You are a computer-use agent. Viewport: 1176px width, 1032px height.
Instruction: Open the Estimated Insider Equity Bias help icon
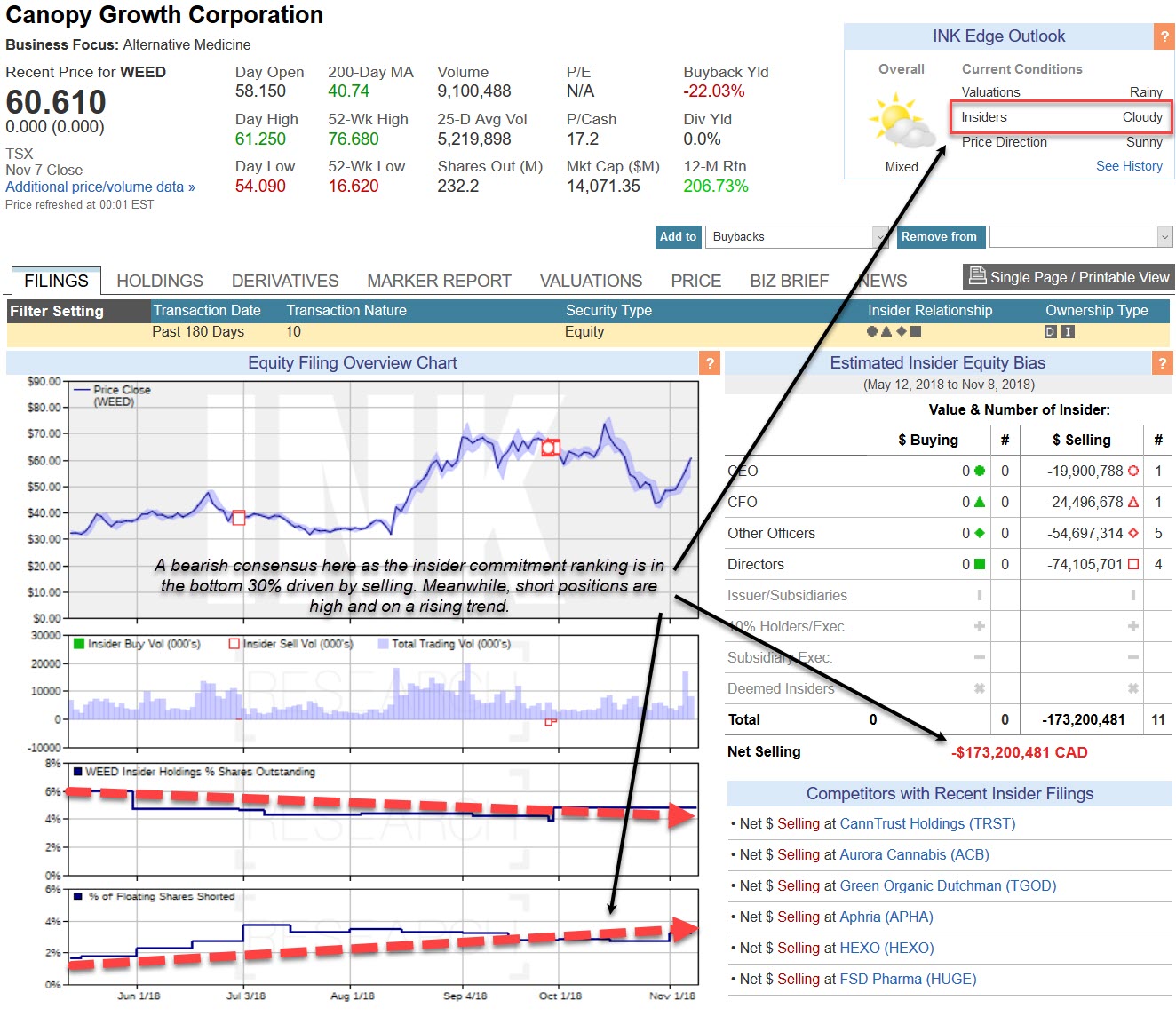[x=1162, y=362]
